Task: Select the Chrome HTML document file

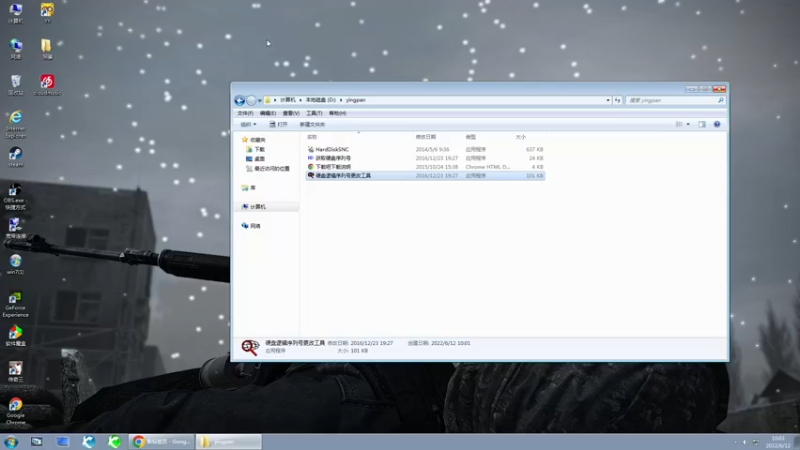Action: [x=426, y=167]
